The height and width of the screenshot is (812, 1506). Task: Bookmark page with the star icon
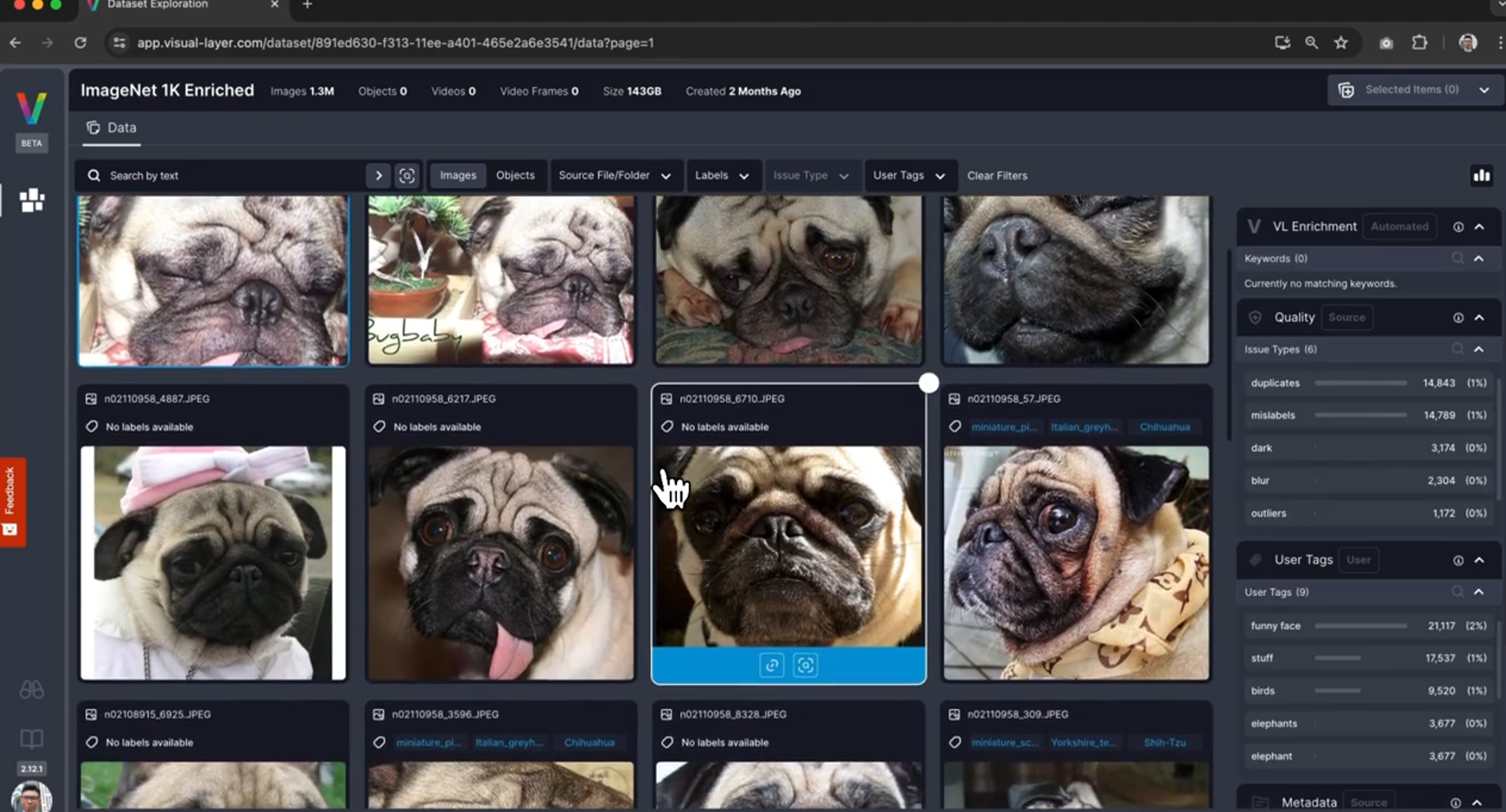pyautogui.click(x=1341, y=43)
